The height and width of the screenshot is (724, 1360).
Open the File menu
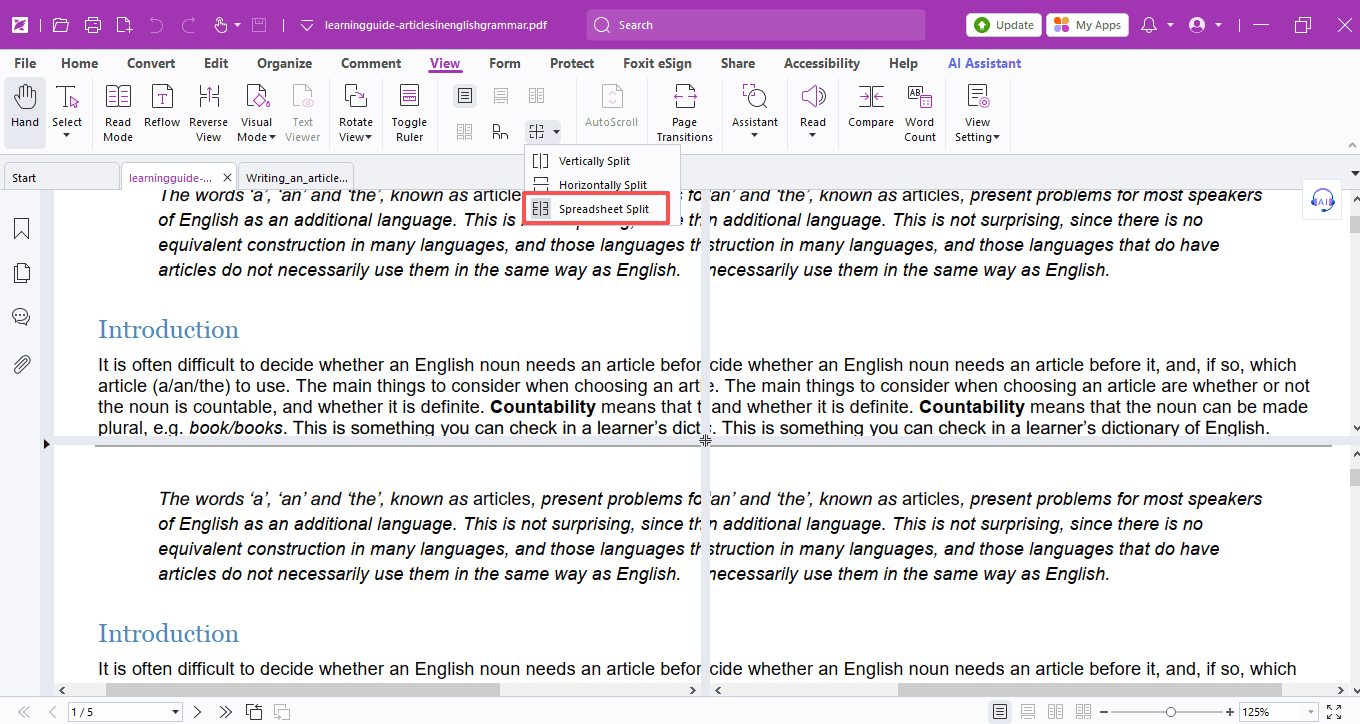[25, 63]
